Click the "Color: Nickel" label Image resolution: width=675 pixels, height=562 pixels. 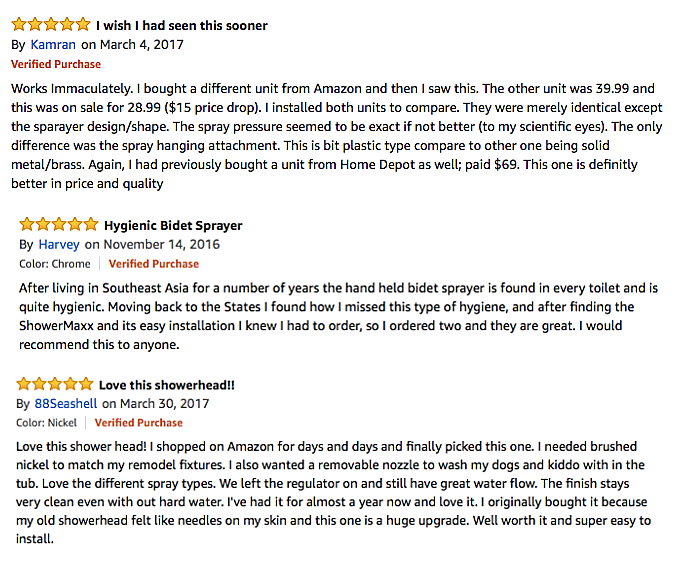(x=47, y=423)
